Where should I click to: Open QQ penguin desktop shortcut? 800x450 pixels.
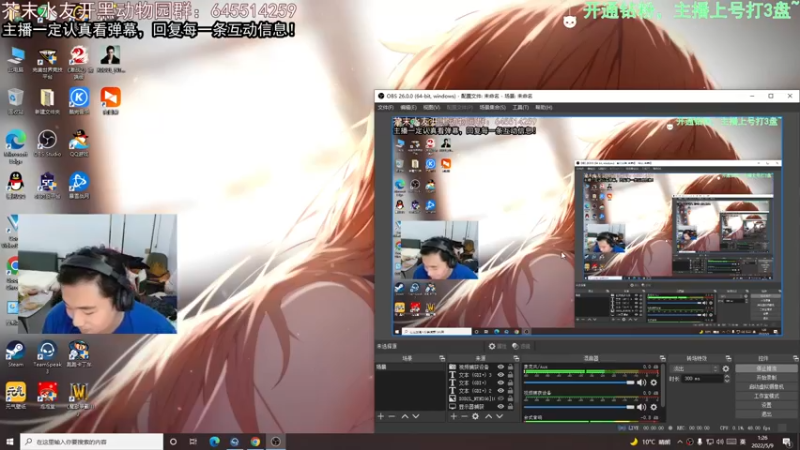(x=15, y=185)
